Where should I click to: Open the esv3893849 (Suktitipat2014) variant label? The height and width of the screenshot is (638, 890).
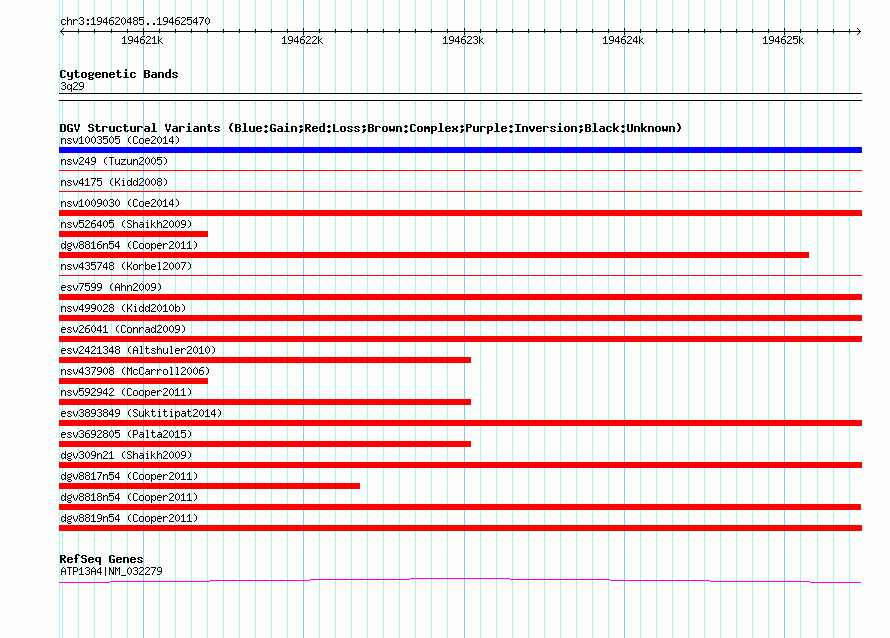pyautogui.click(x=141, y=413)
